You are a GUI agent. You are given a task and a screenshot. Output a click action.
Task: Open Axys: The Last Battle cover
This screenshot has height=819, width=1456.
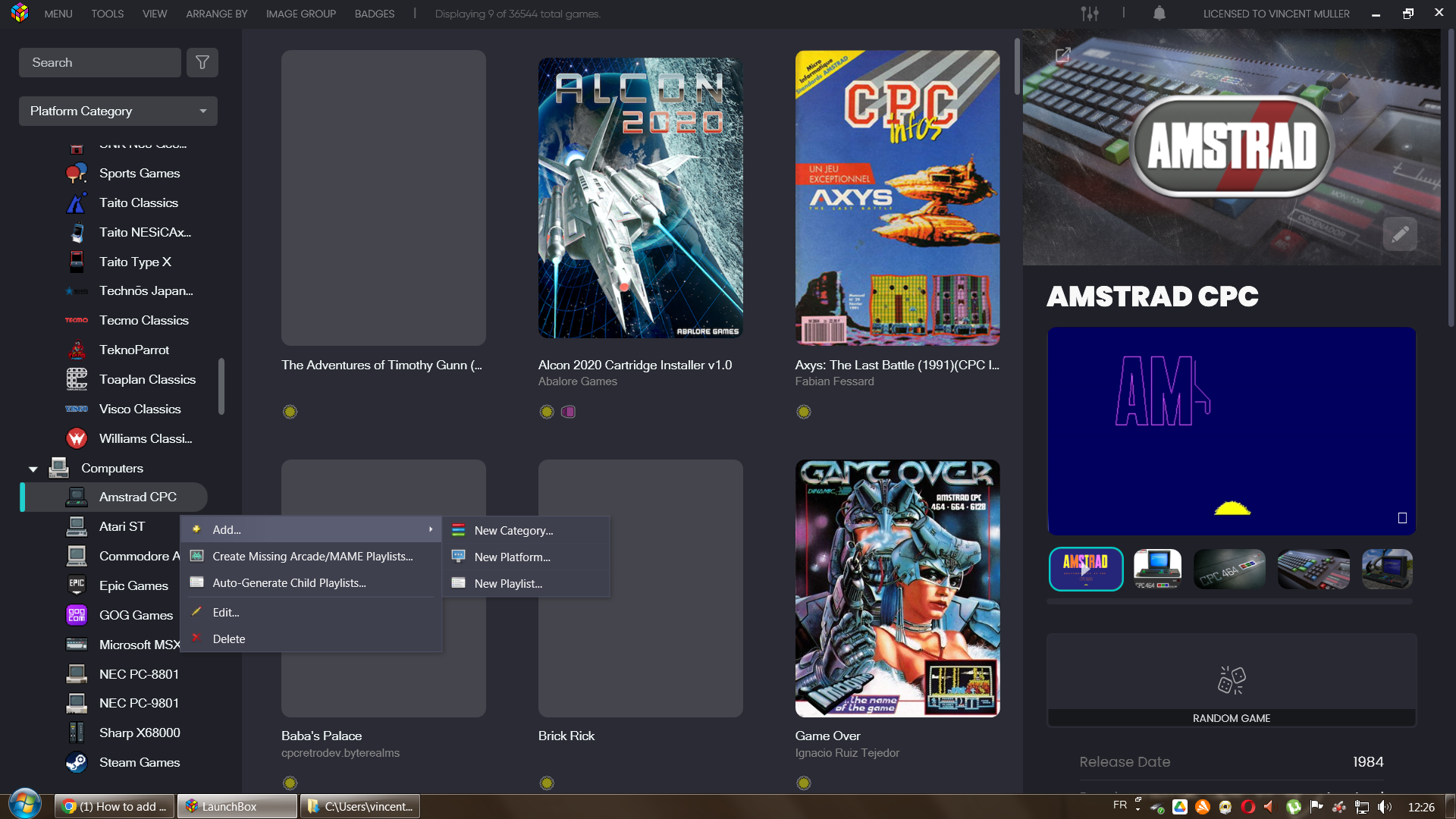click(897, 198)
